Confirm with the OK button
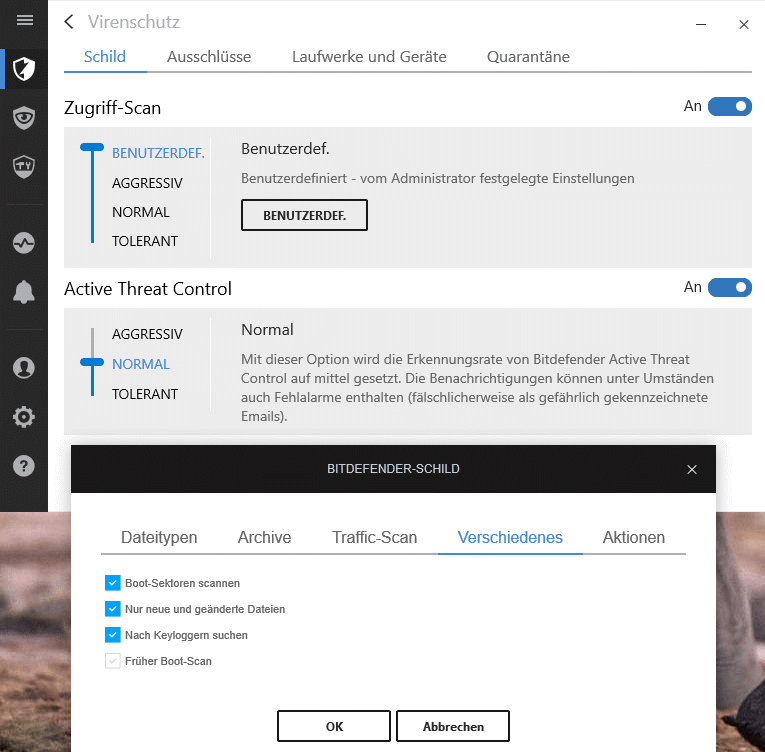765x752 pixels. 334,727
